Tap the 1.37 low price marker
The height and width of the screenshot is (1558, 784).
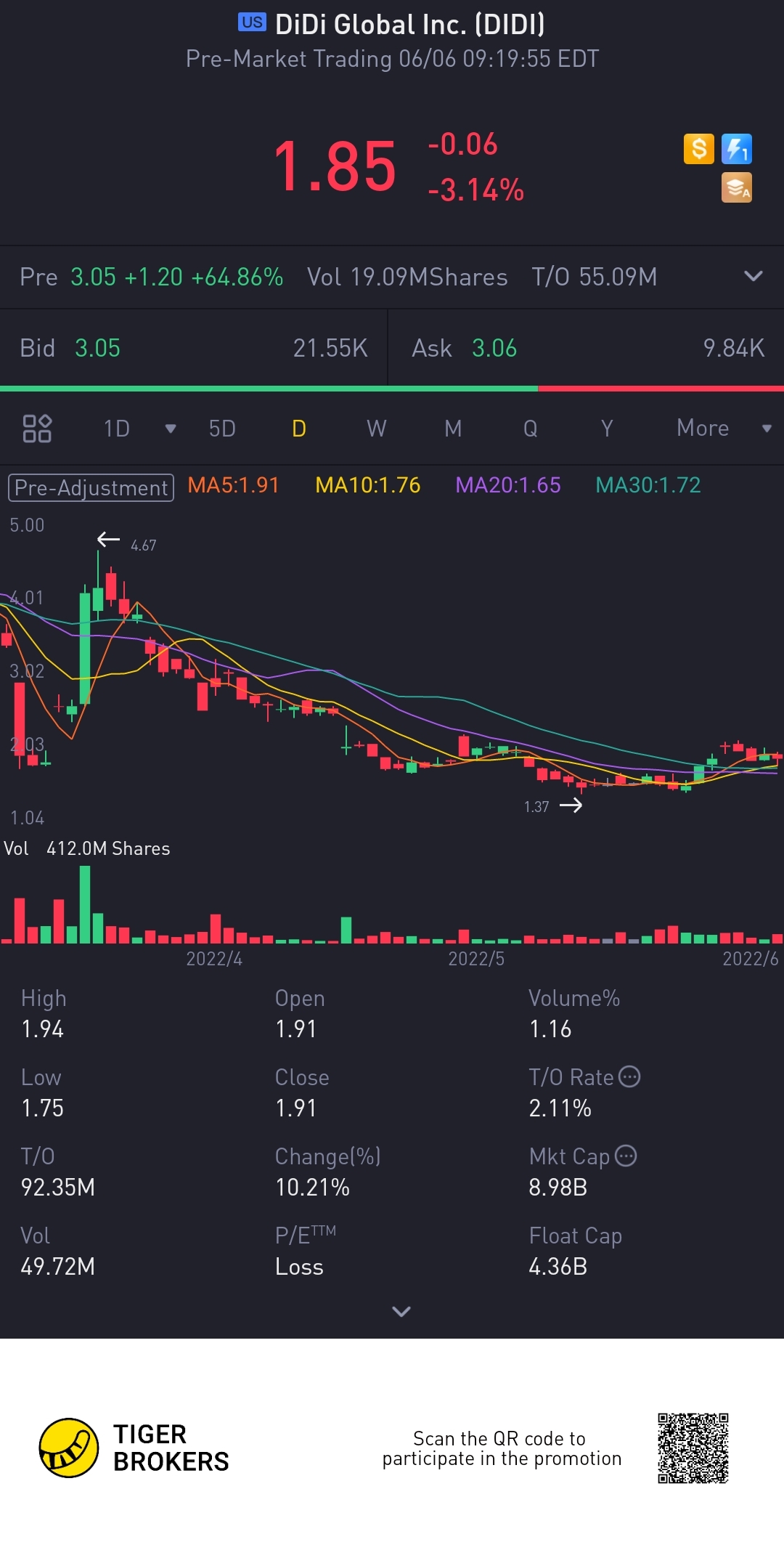point(536,806)
